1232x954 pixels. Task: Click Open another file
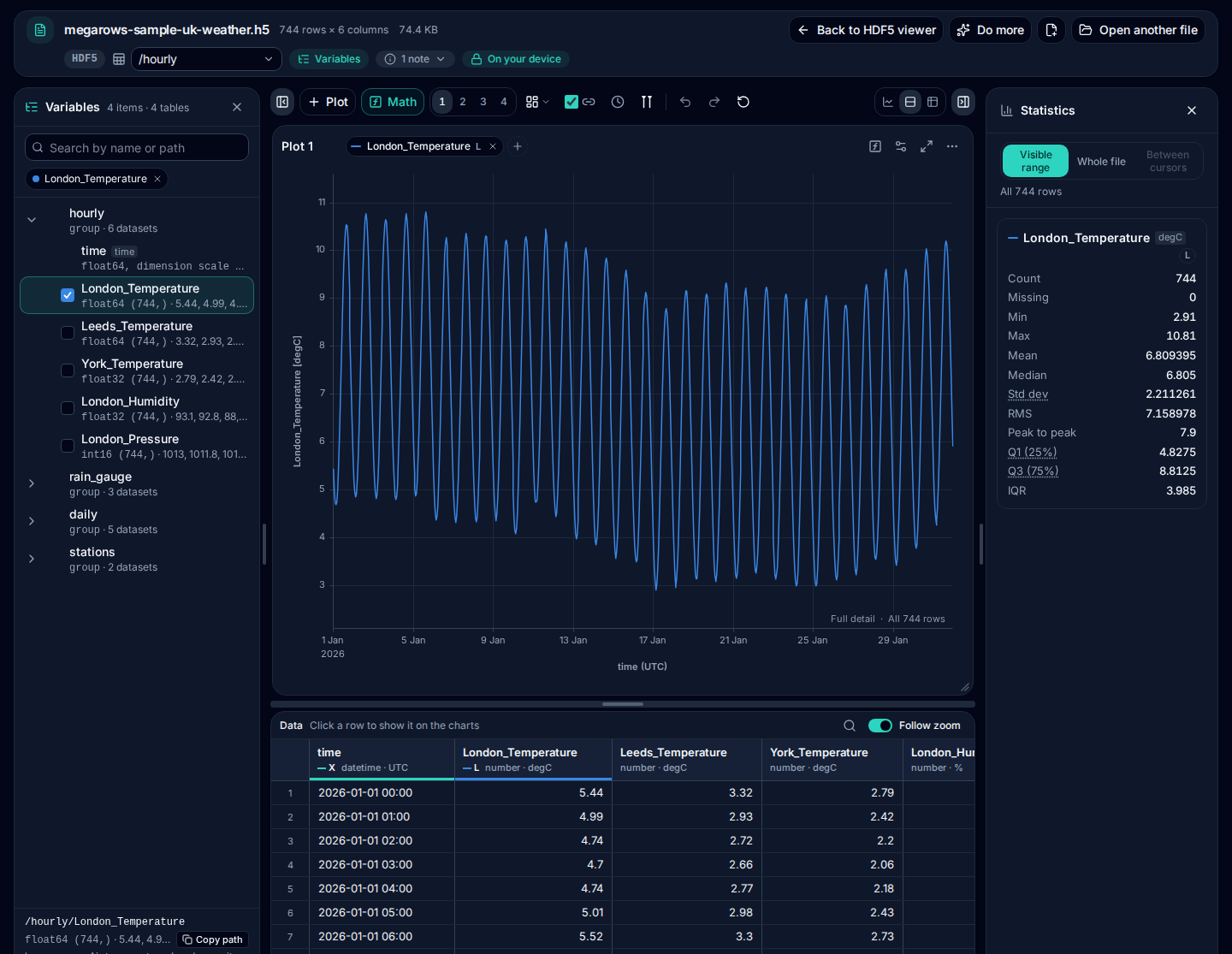click(x=1138, y=30)
